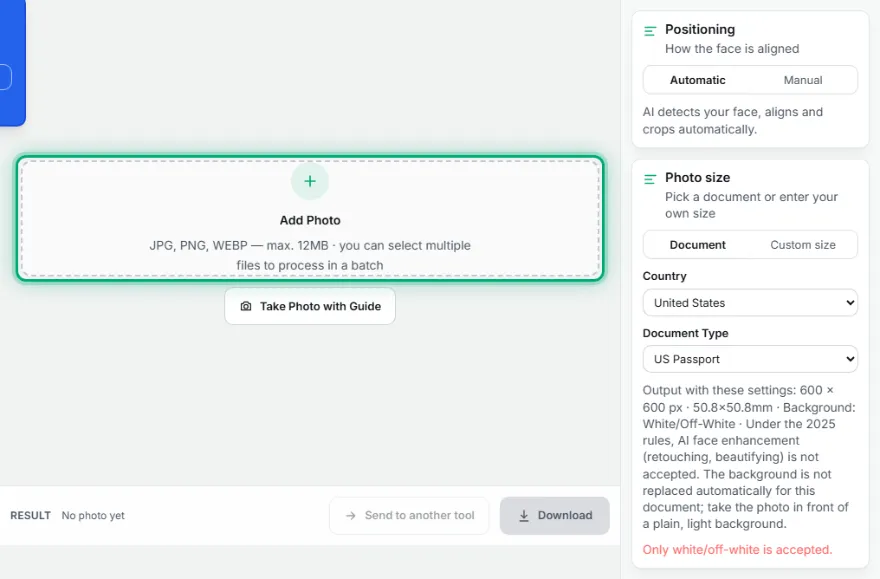The image size is (880, 579).
Task: Click the 'JPG, PNG, WEBP — max. 12MB' hint text
Action: tap(310, 255)
